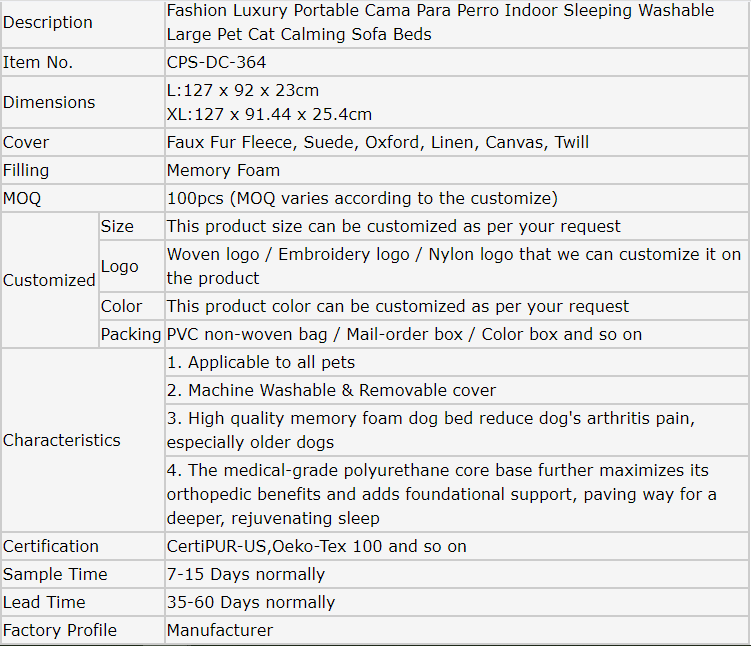Click the 100pcs MOQ value cell
The image size is (751, 646).
[362, 198]
